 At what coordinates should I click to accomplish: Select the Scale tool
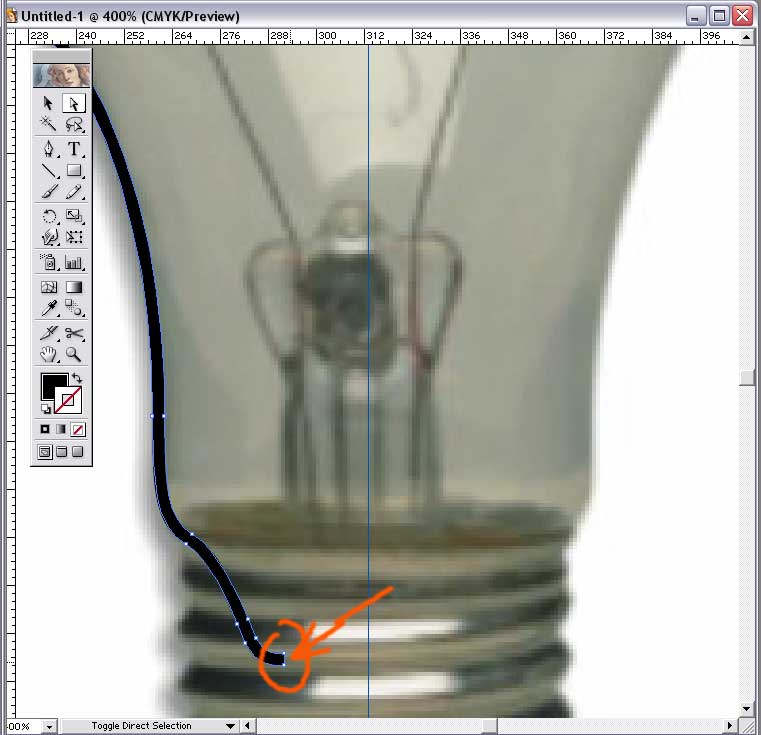click(x=74, y=216)
